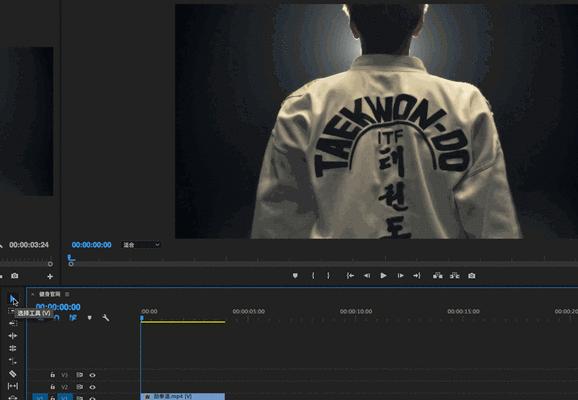Toggle lock on track V3
Image resolution: width=578 pixels, height=400 pixels.
[52, 375]
